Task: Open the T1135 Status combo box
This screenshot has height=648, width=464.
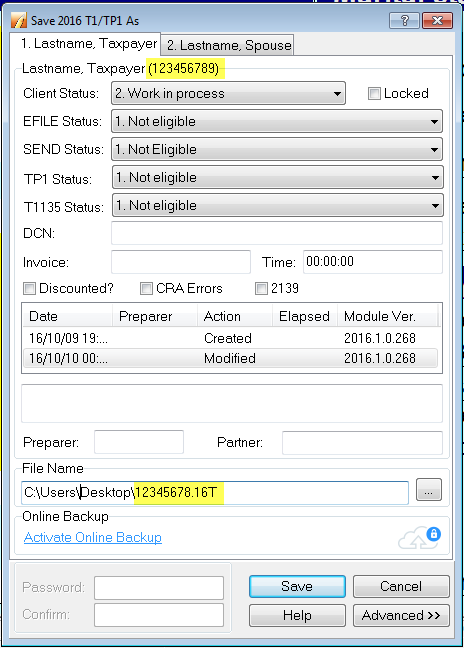Action: click(278, 205)
